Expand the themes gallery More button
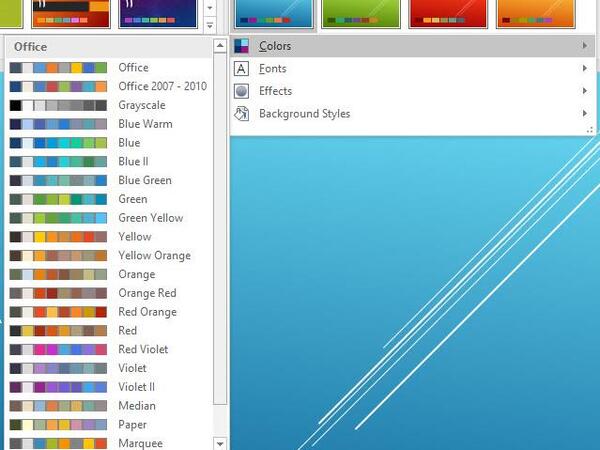Image resolution: width=600 pixels, height=450 pixels. click(210, 25)
